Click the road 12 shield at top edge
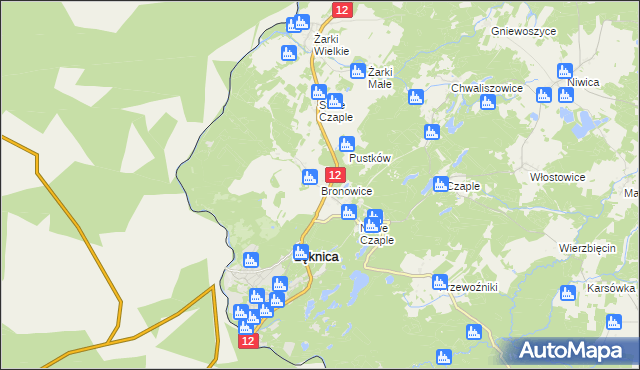640x370 pixels. tap(342, 10)
